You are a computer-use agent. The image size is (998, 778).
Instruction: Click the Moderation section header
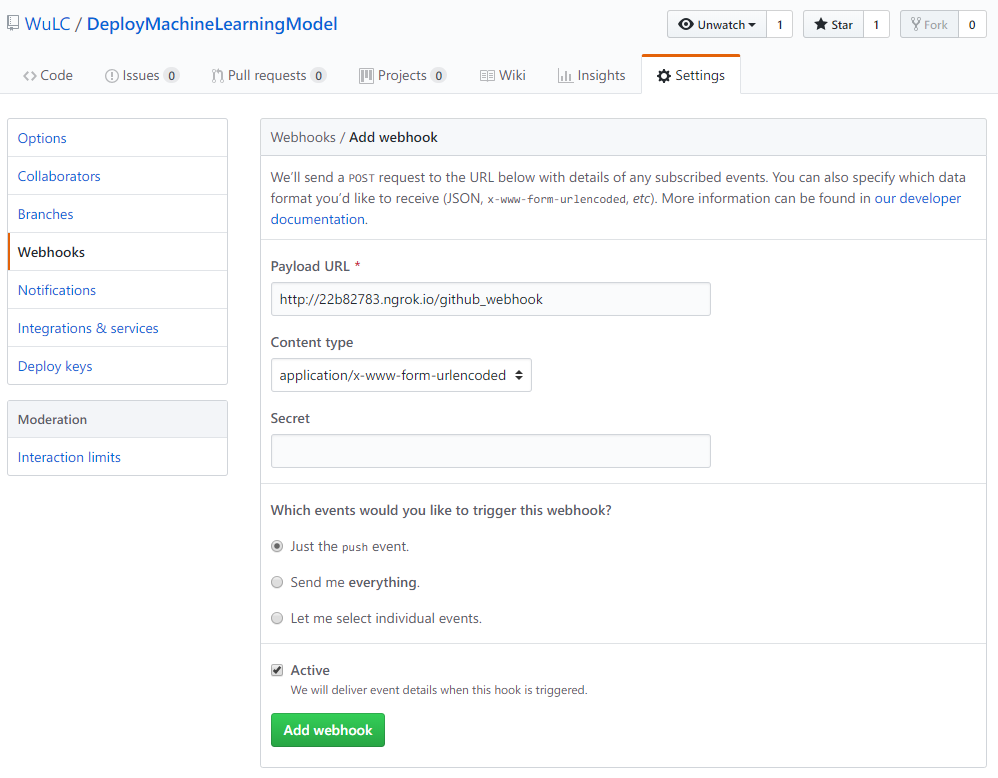point(117,420)
